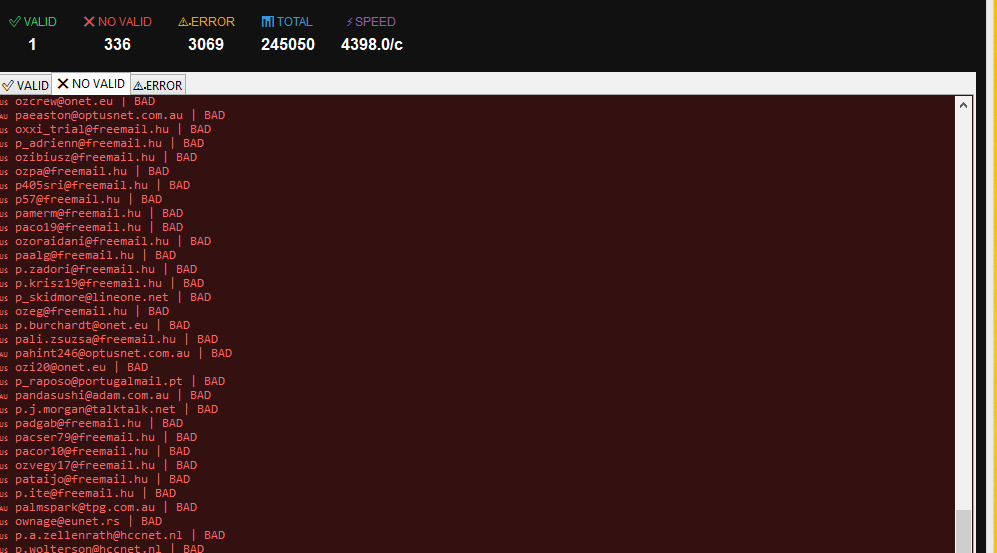Select the p_raposo@portugalmail.pt result line
The height and width of the screenshot is (553, 997).
(120, 381)
